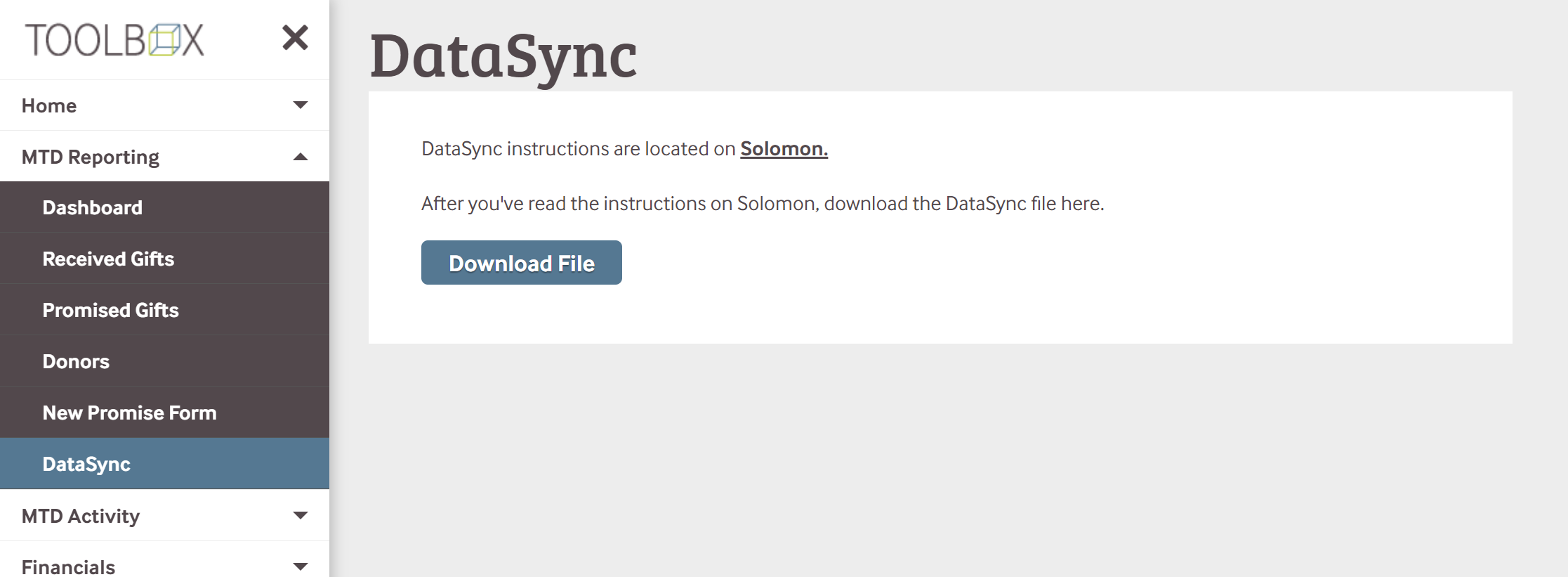This screenshot has height=577, width=1568.
Task: Open the Dashboard page
Action: [x=93, y=207]
